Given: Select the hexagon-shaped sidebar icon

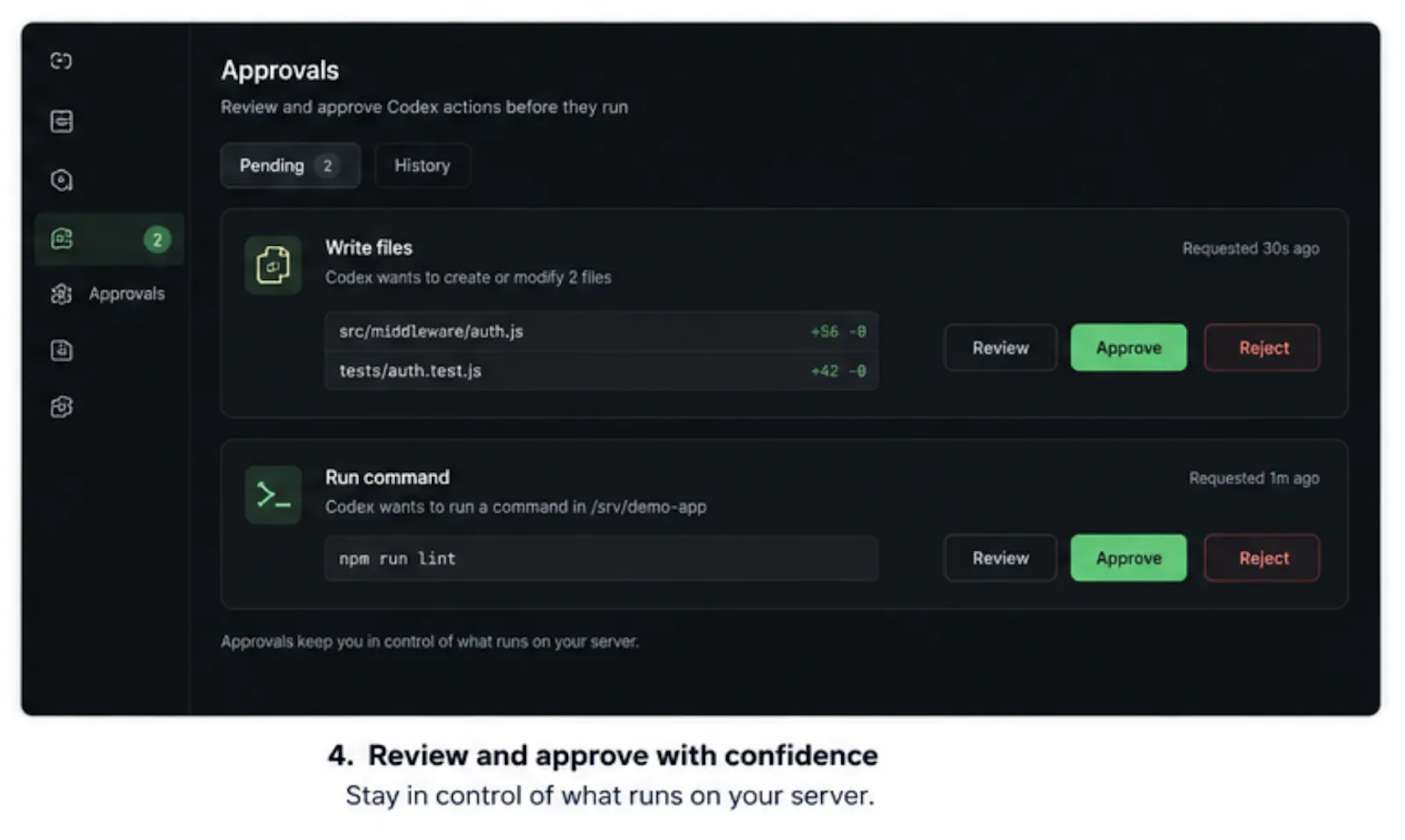Looking at the screenshot, I should pos(61,180).
